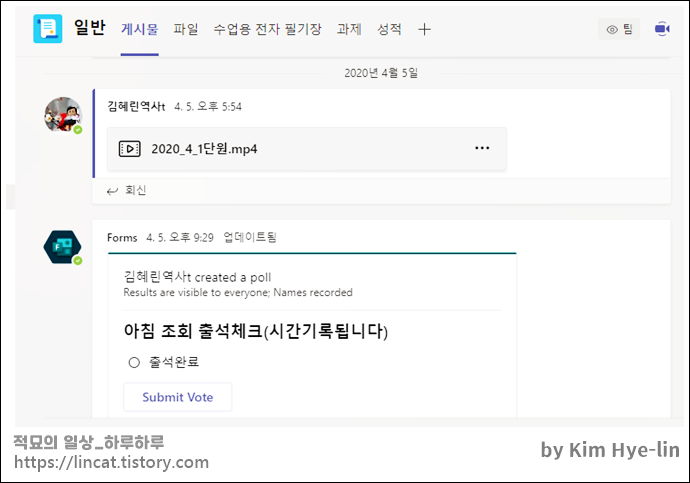The width and height of the screenshot is (690, 483).
Task: Open the 수업용 전자 필기장 tab
Action: pyautogui.click(x=268, y=29)
